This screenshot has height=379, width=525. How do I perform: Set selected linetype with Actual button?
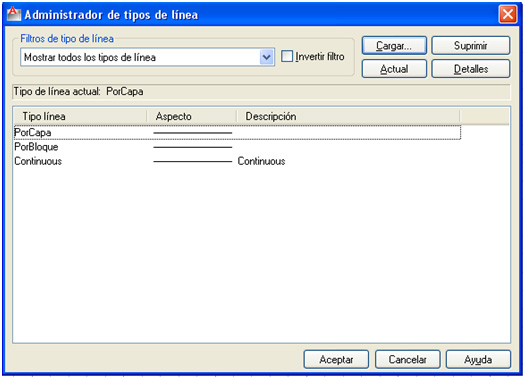click(394, 69)
